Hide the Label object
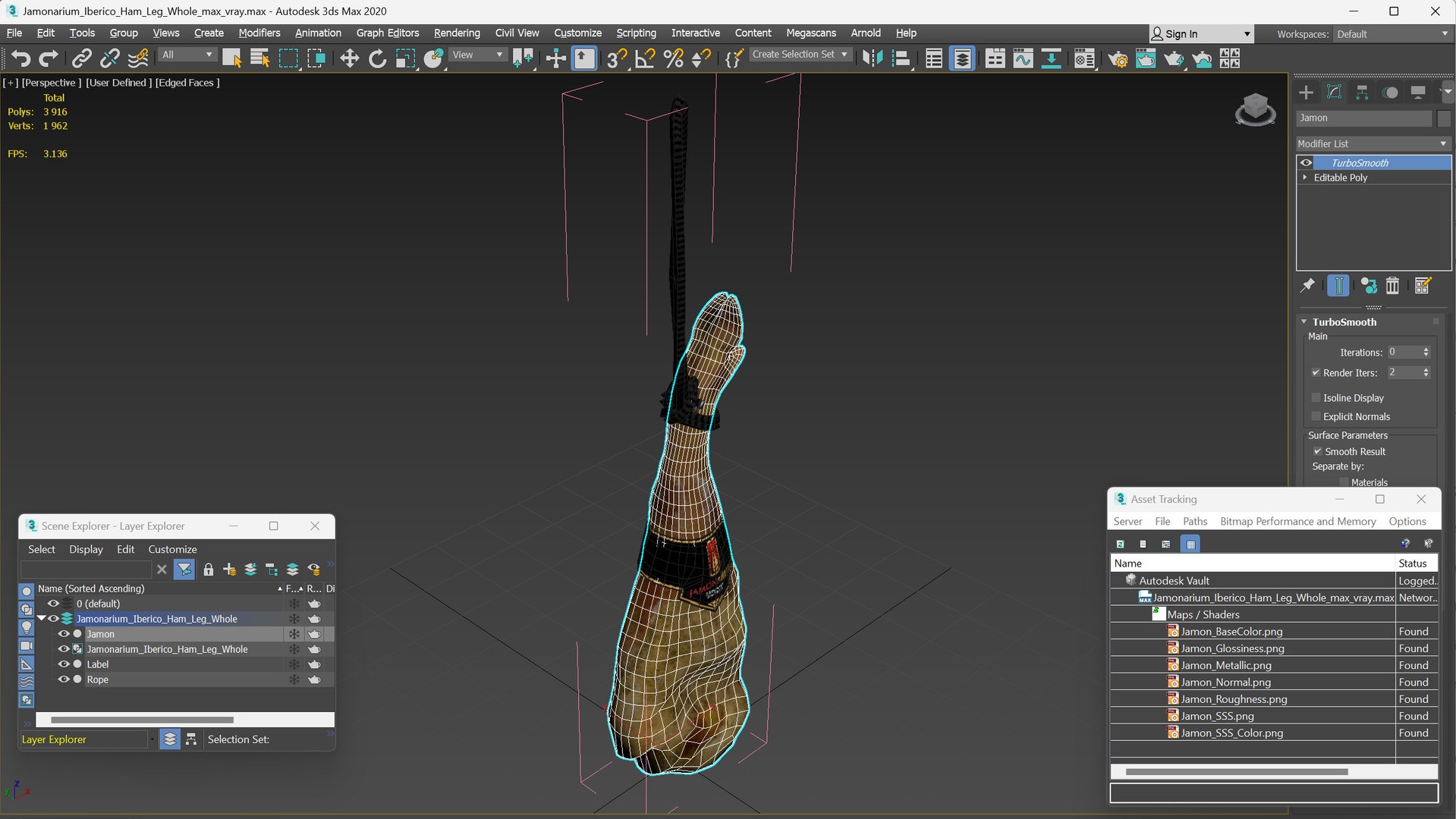1456x819 pixels. (x=64, y=664)
